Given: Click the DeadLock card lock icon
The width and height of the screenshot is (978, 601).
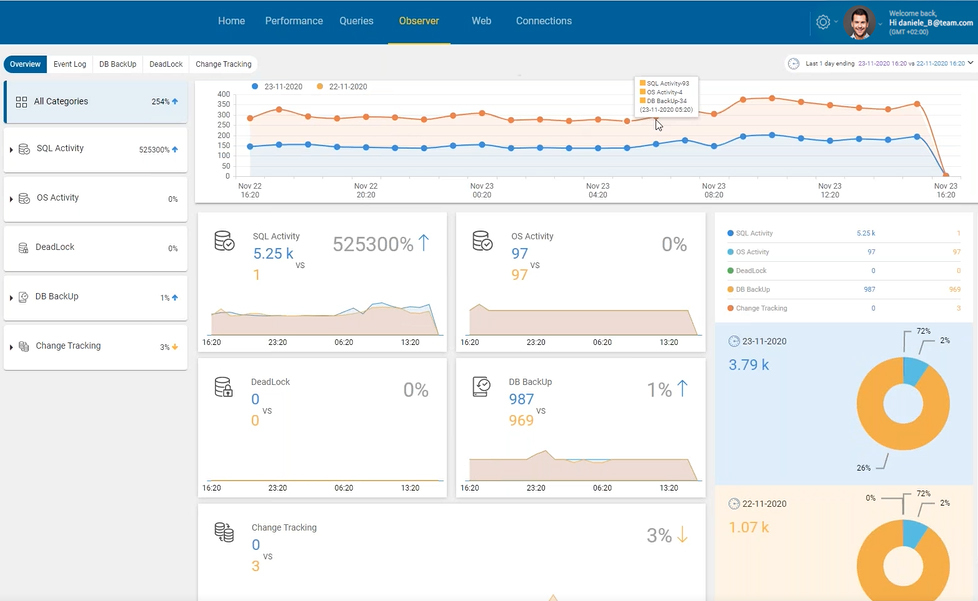Looking at the screenshot, I should tap(224, 387).
